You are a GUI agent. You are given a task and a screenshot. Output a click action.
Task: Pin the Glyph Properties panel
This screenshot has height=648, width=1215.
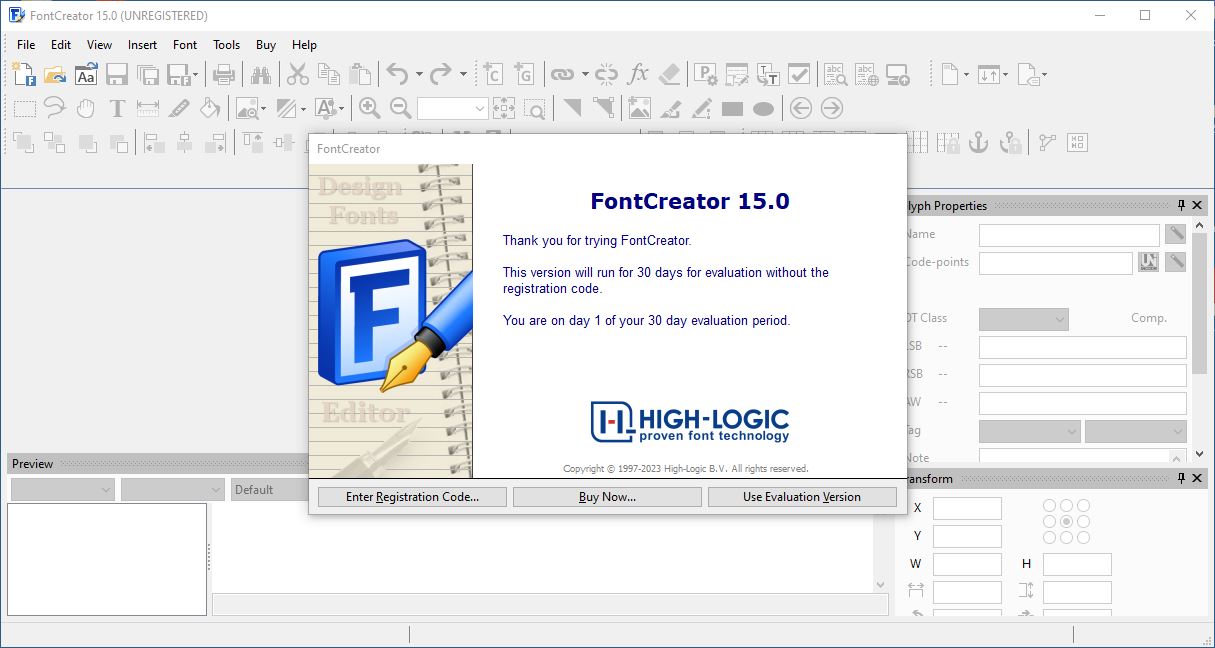(1181, 205)
